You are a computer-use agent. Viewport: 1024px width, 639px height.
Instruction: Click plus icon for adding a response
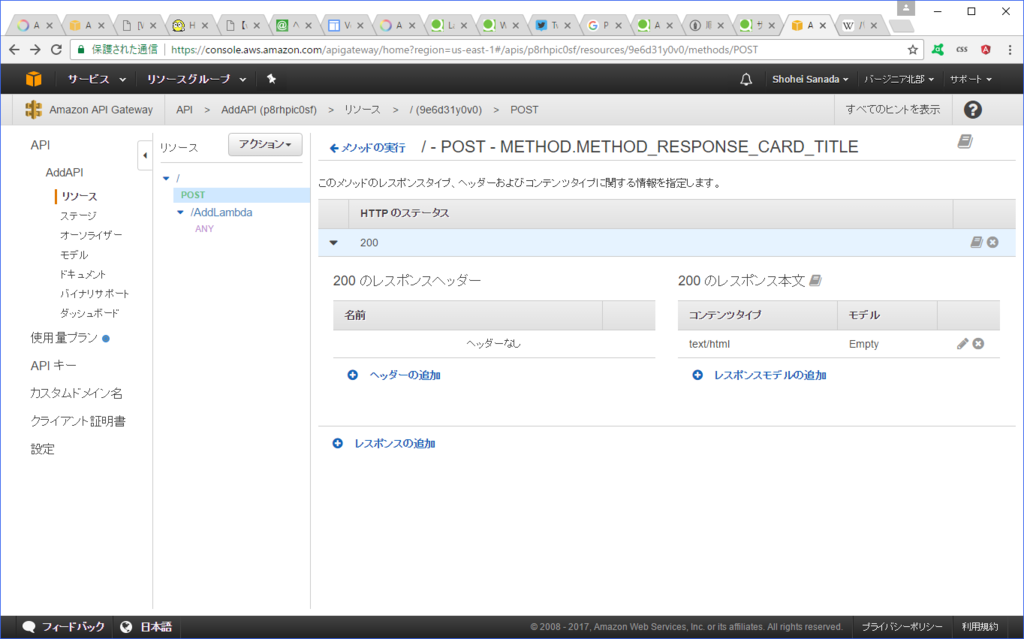pos(338,444)
